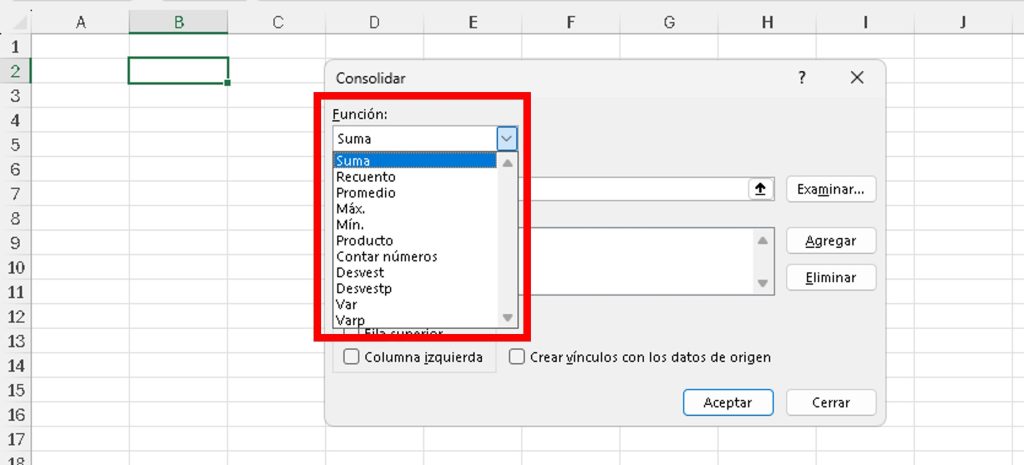Check Crear vínculos con los datos de origen
Image resolution: width=1024 pixels, height=465 pixels.
(517, 357)
